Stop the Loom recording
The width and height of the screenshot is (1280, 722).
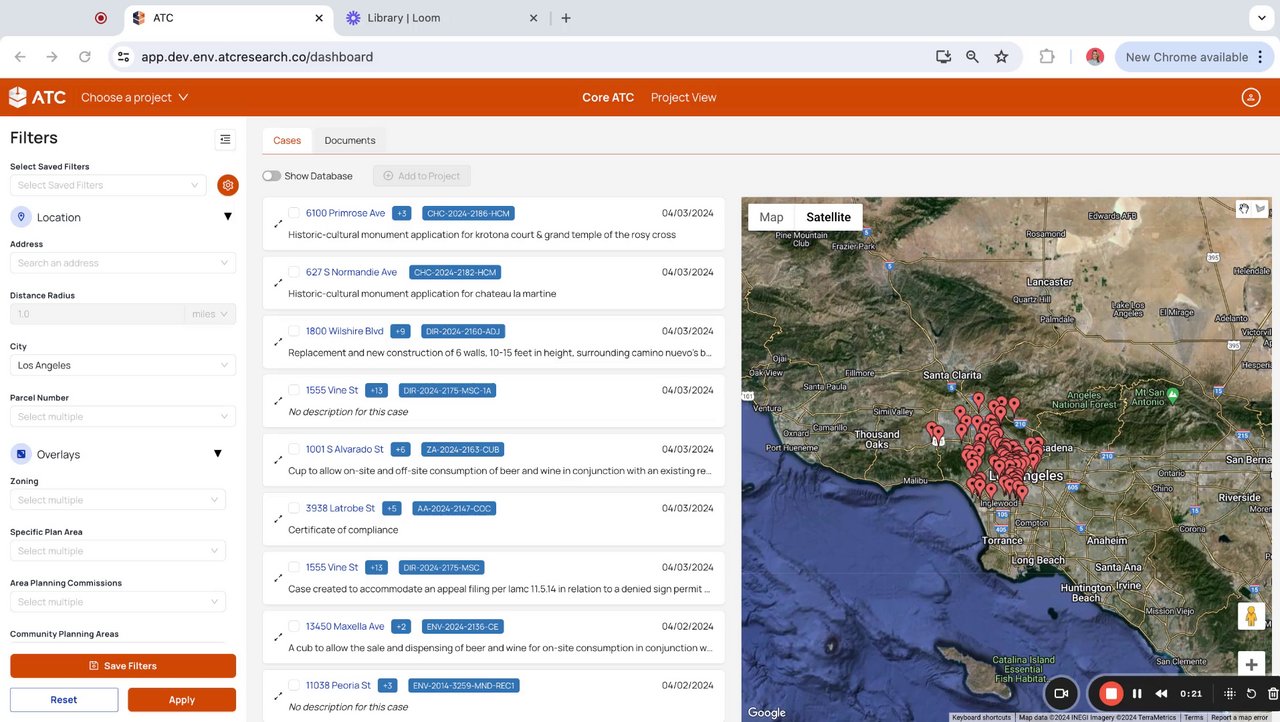pos(1111,693)
